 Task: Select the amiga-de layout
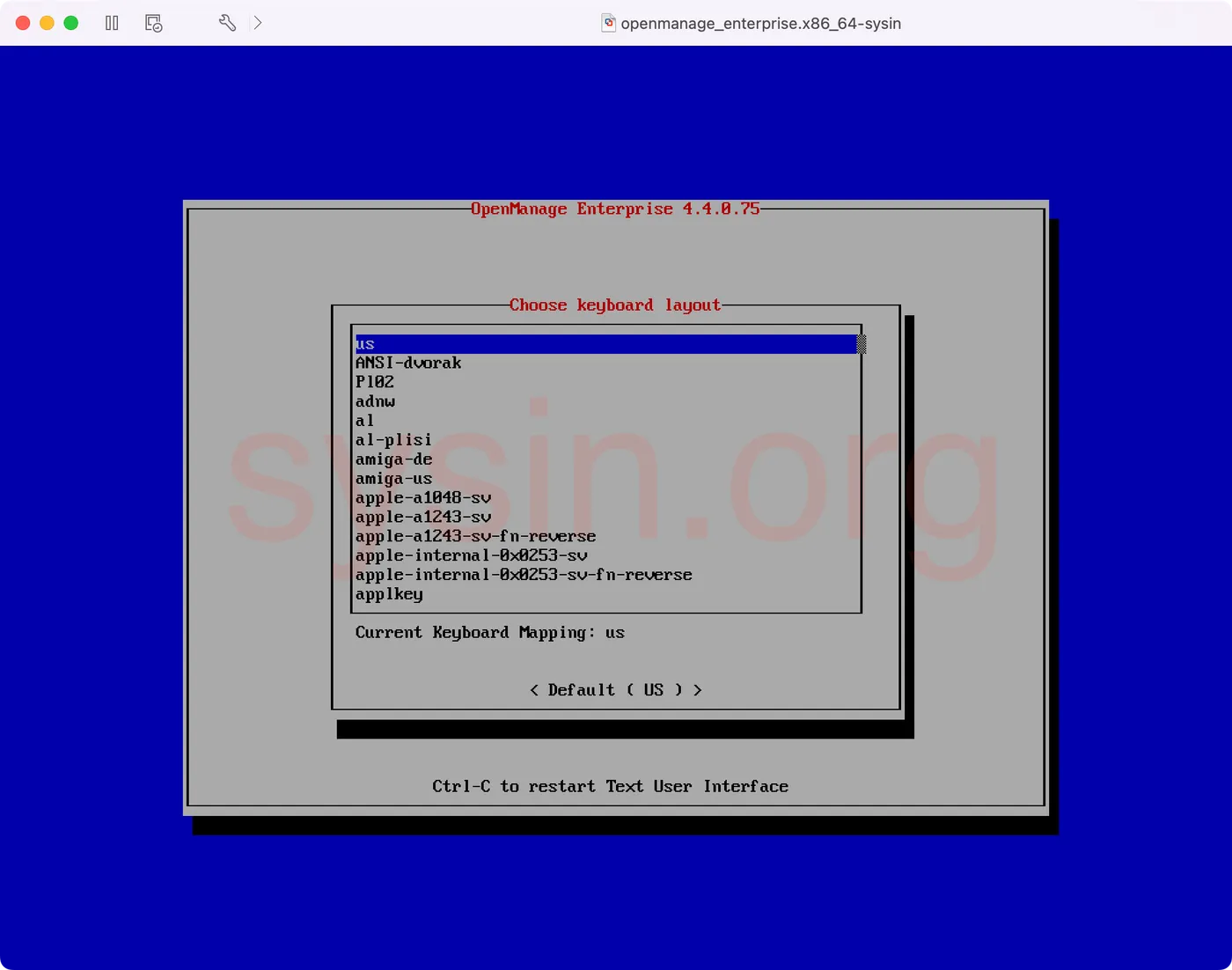click(x=605, y=459)
